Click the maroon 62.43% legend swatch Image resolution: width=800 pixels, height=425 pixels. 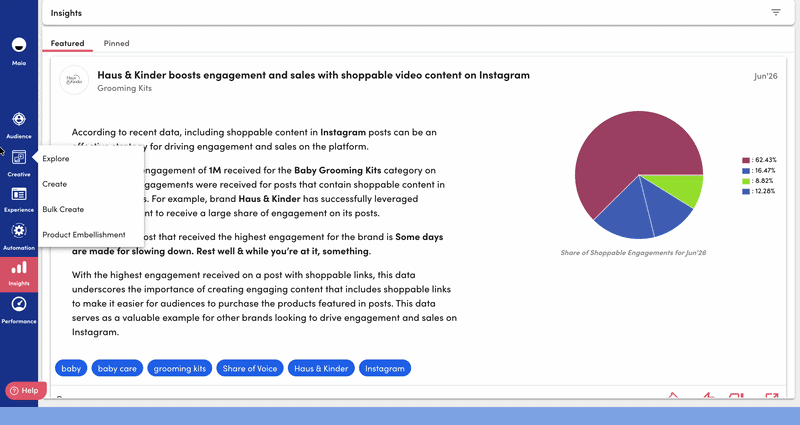click(746, 160)
